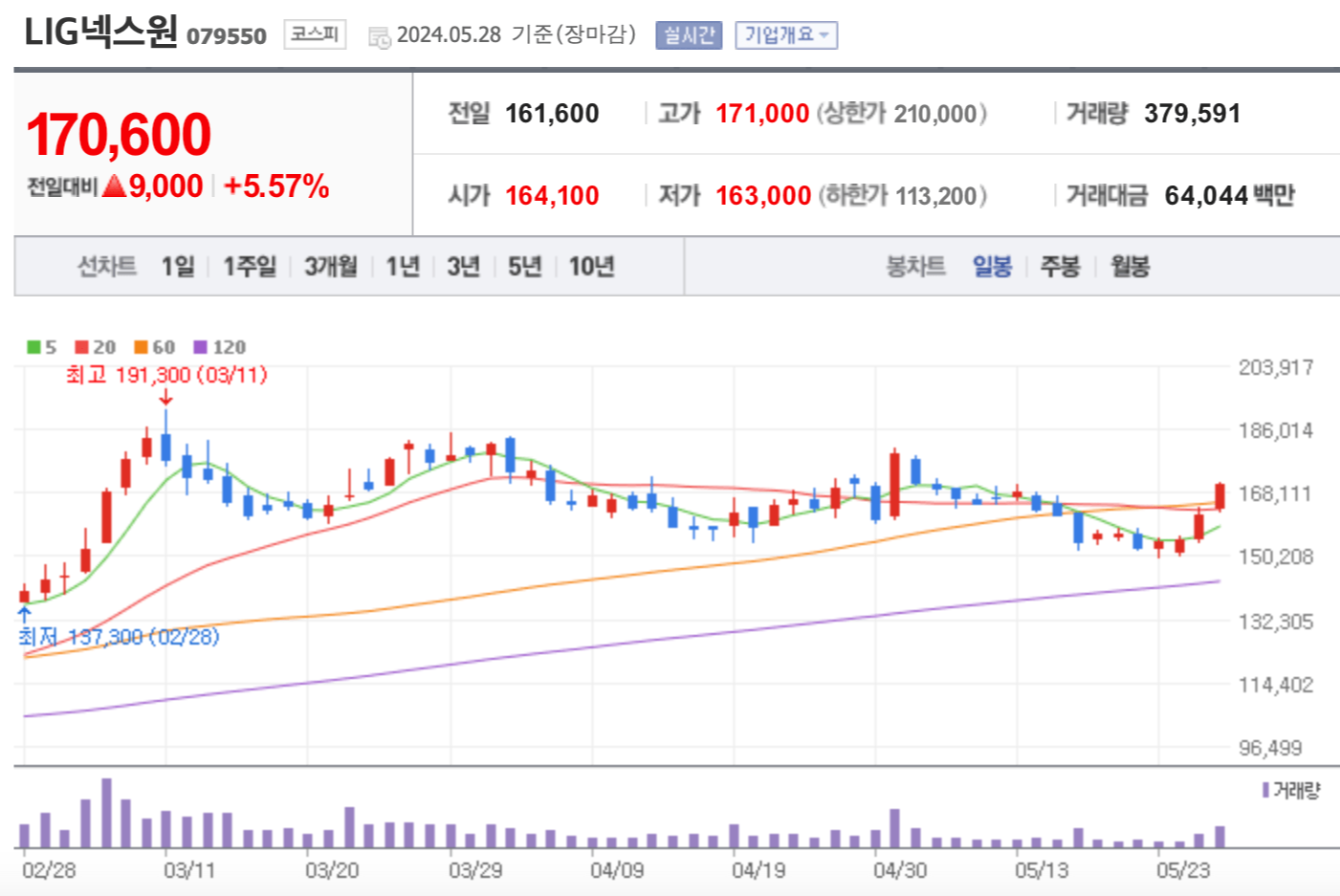Click the LIG넥스원 stock name
Screen dimensions: 1340x896
pos(100,33)
